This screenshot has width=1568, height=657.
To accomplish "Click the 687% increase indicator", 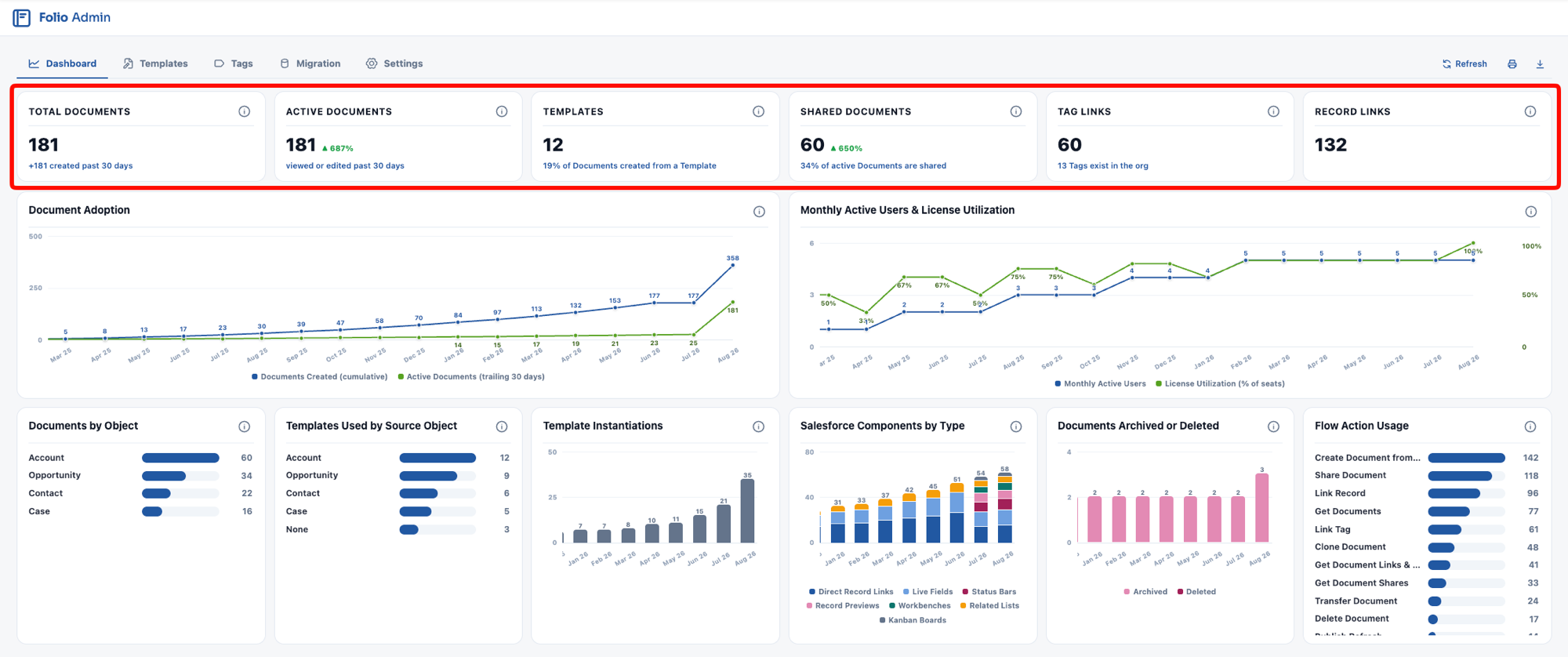I will tap(337, 148).
